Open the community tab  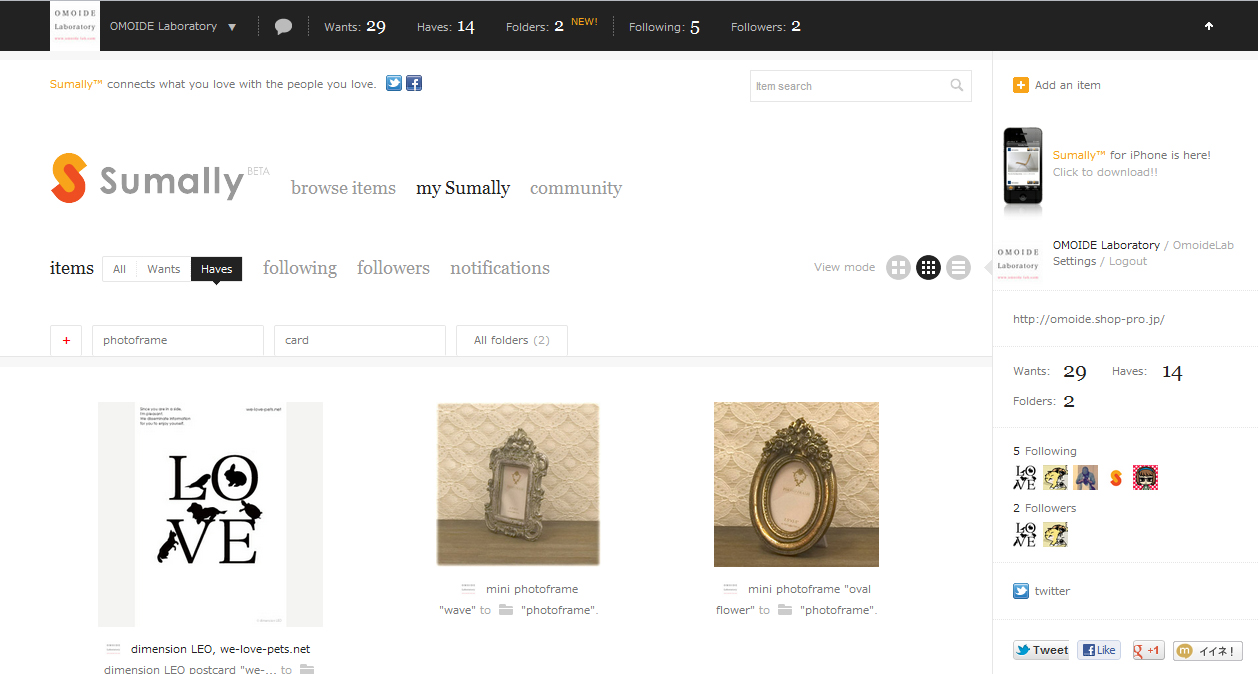[x=576, y=188]
